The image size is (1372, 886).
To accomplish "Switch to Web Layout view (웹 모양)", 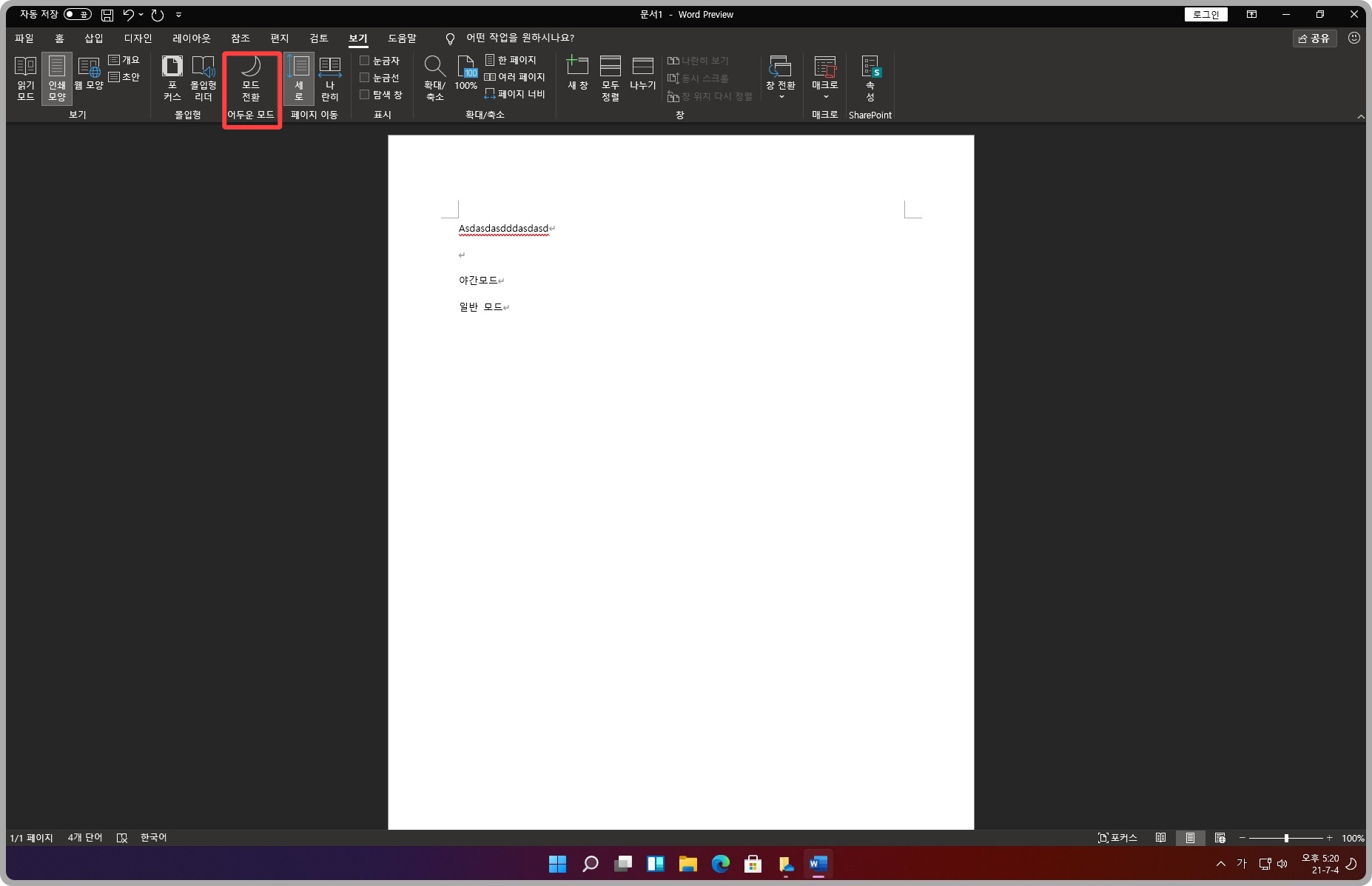I will click(x=89, y=74).
